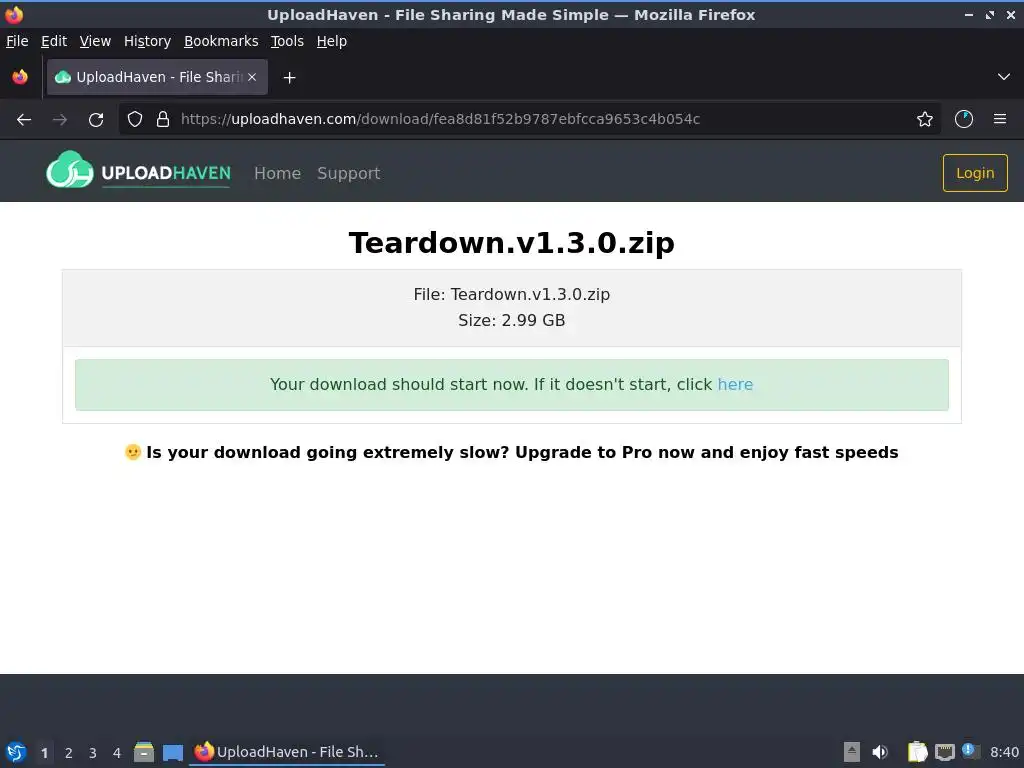The image size is (1024, 768).
Task: Expand the list all tabs chevron
Action: point(1004,77)
